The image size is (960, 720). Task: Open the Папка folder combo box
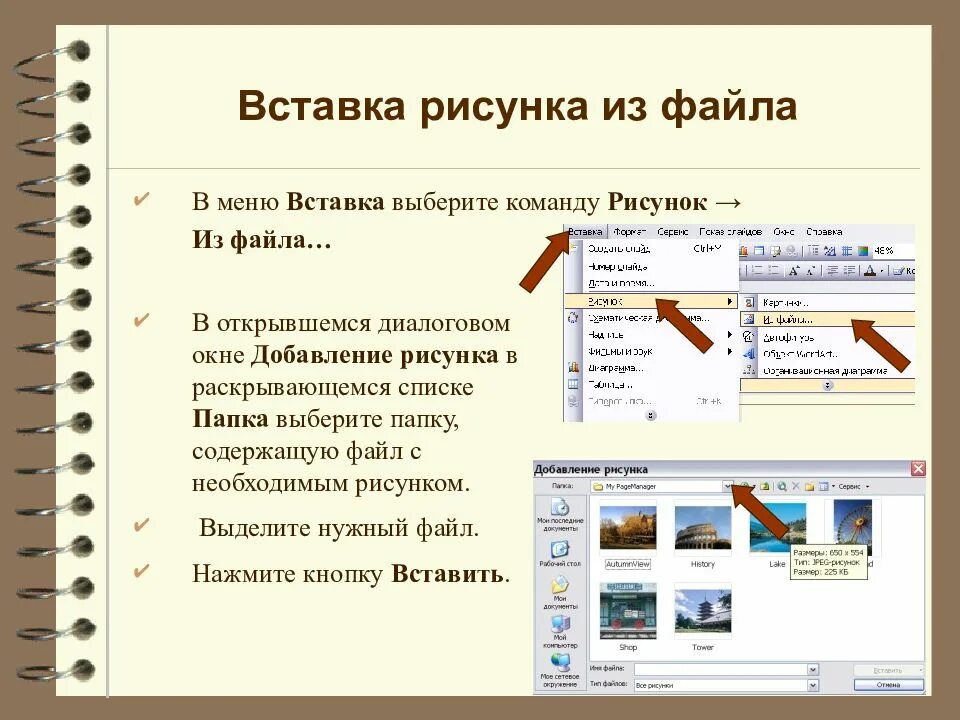pyautogui.click(x=662, y=486)
